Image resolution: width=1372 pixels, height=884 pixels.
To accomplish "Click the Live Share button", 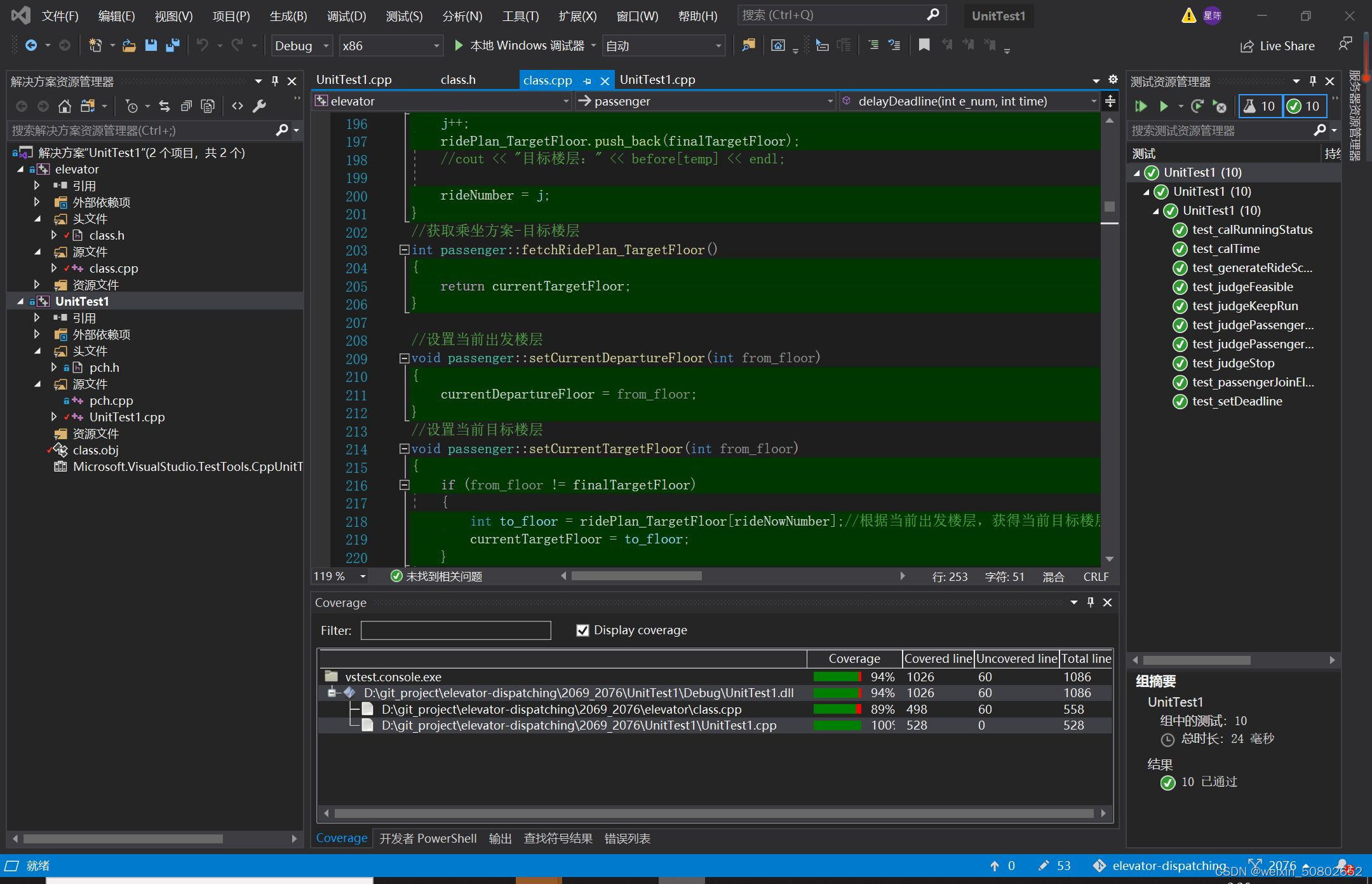I will [x=1278, y=46].
